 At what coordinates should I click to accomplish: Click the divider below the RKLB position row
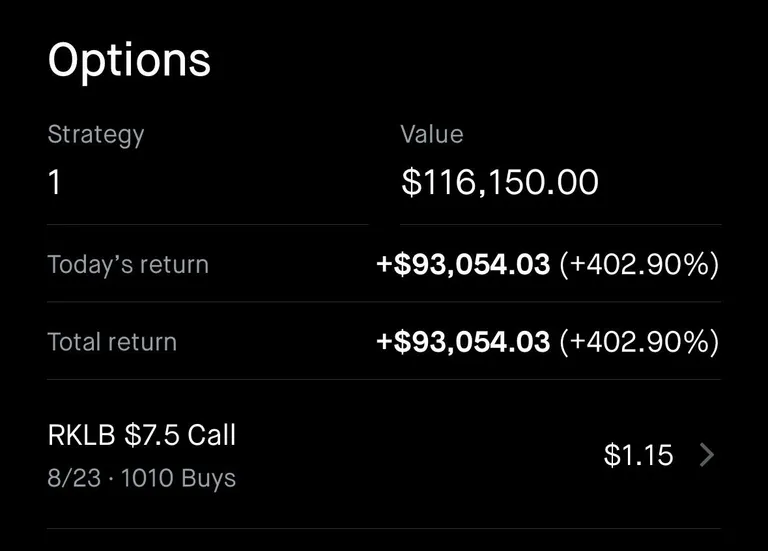(x=384, y=528)
